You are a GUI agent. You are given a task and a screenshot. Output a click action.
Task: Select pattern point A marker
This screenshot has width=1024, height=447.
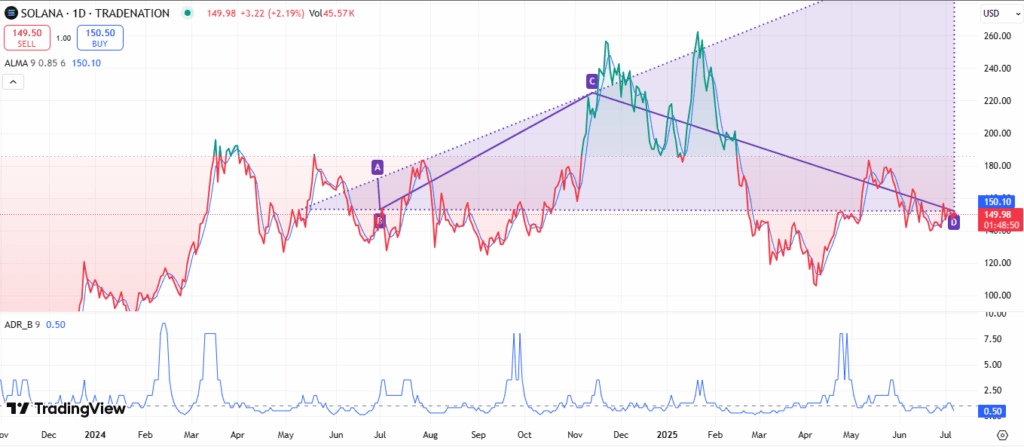click(x=377, y=167)
